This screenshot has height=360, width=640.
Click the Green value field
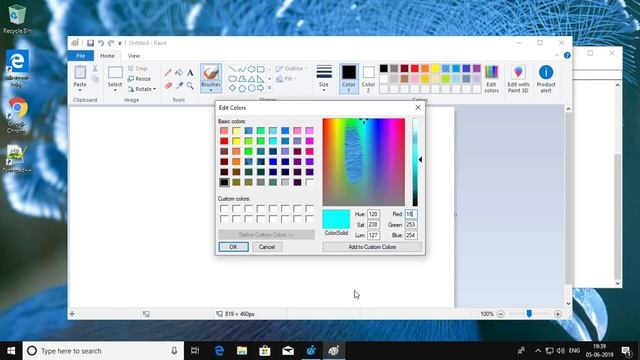411,224
